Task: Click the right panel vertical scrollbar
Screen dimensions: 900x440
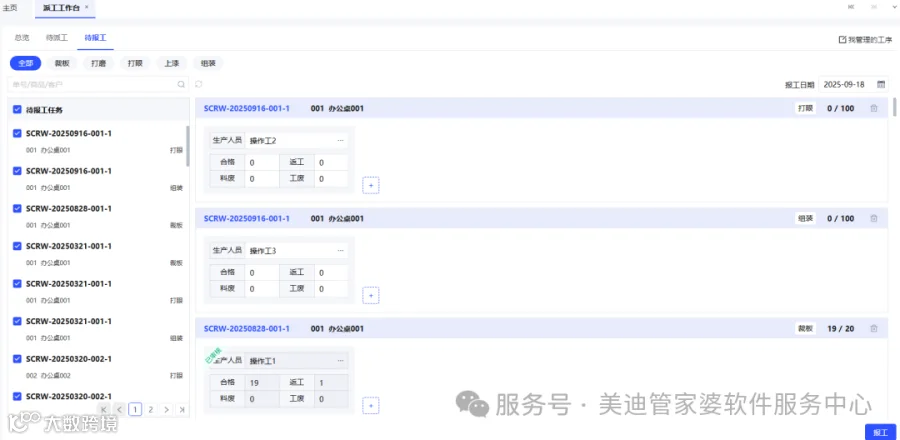Action: click(895, 107)
